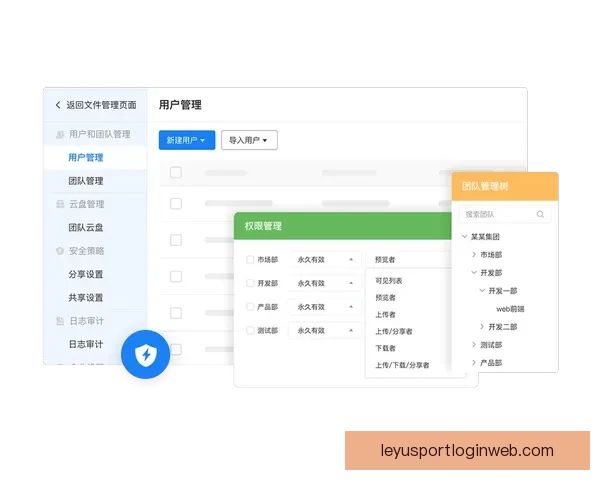
Task: Check the 测试部 permission checkbox
Action: (250, 330)
